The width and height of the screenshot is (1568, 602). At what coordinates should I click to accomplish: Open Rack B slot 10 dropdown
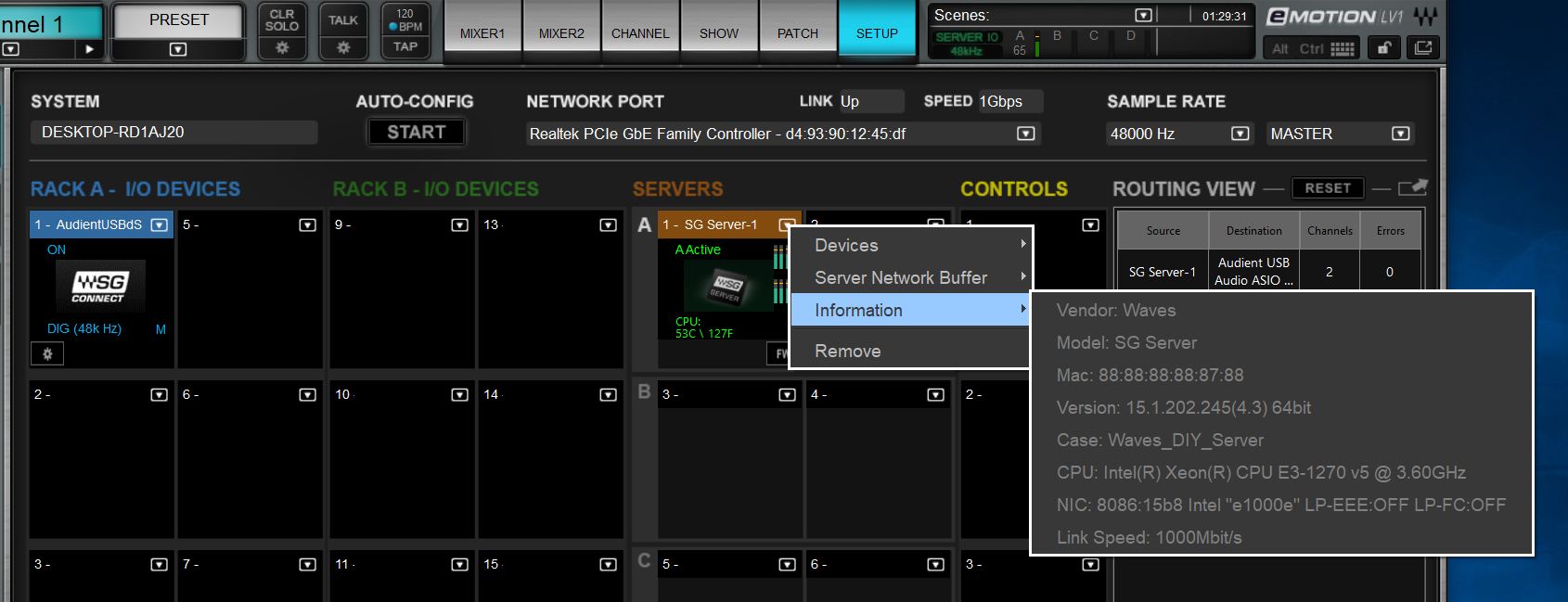click(x=459, y=394)
